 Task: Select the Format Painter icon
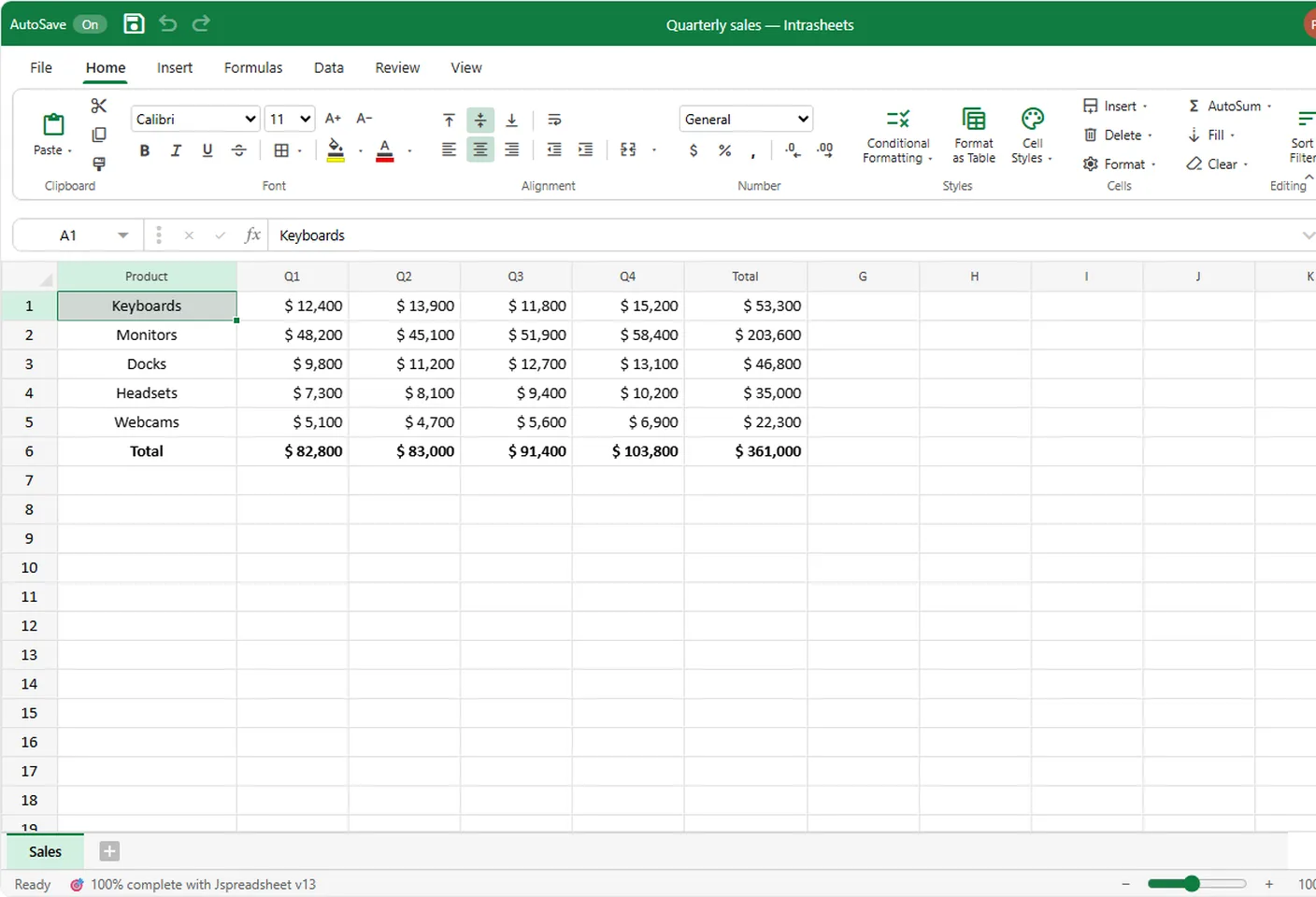99,164
